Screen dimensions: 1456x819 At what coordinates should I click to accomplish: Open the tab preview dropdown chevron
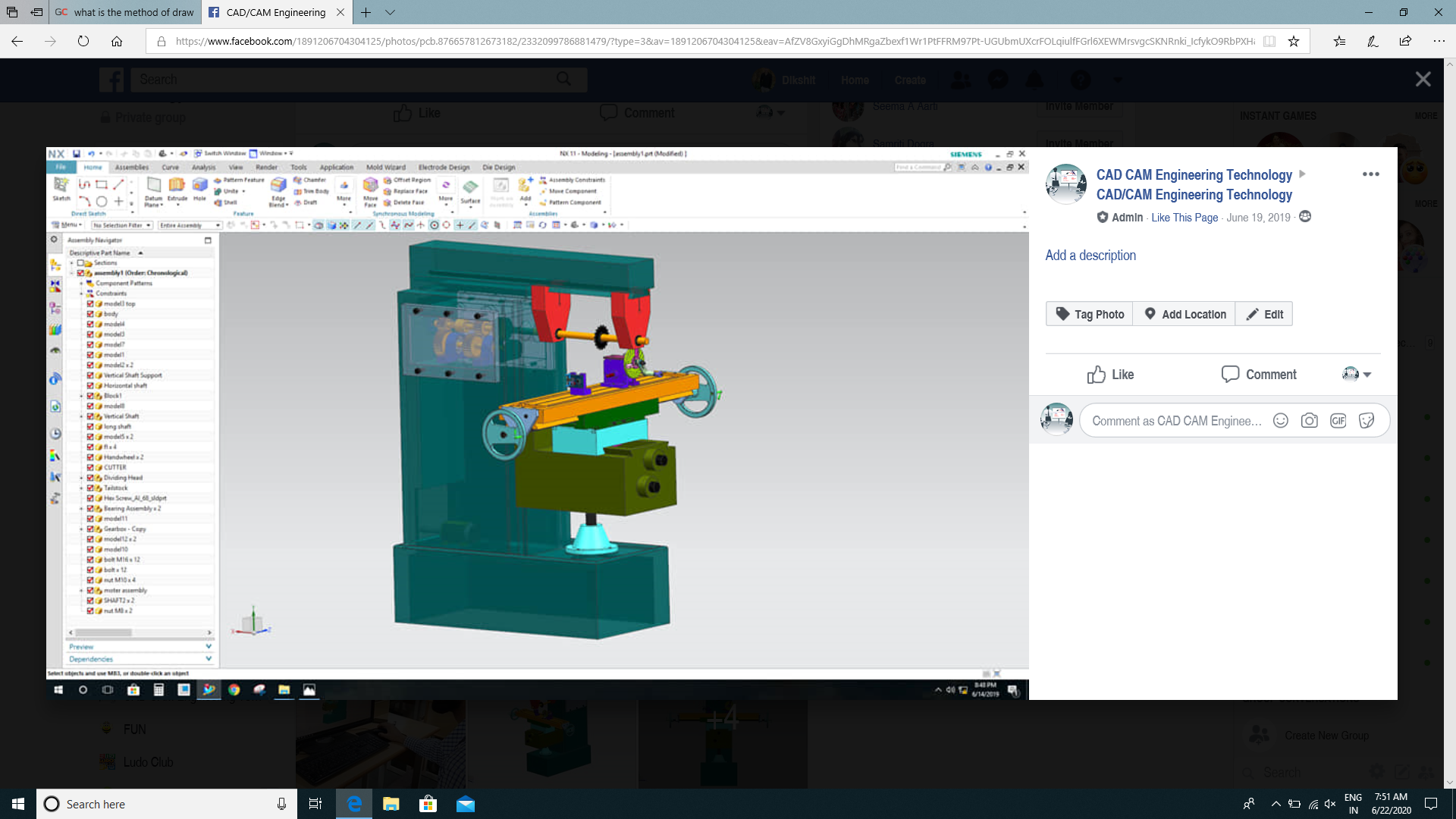(390, 12)
